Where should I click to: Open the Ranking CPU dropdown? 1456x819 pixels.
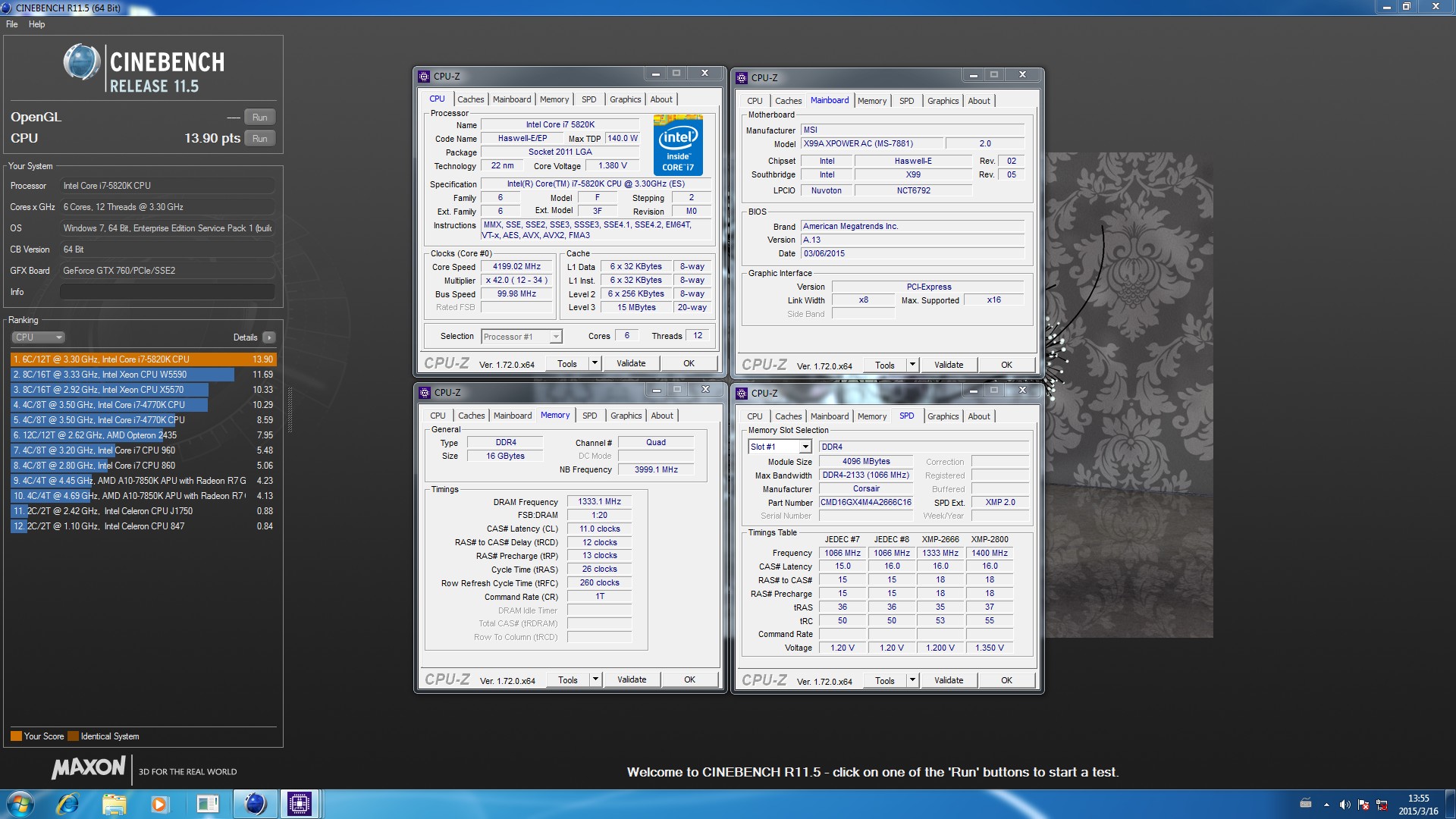click(38, 337)
